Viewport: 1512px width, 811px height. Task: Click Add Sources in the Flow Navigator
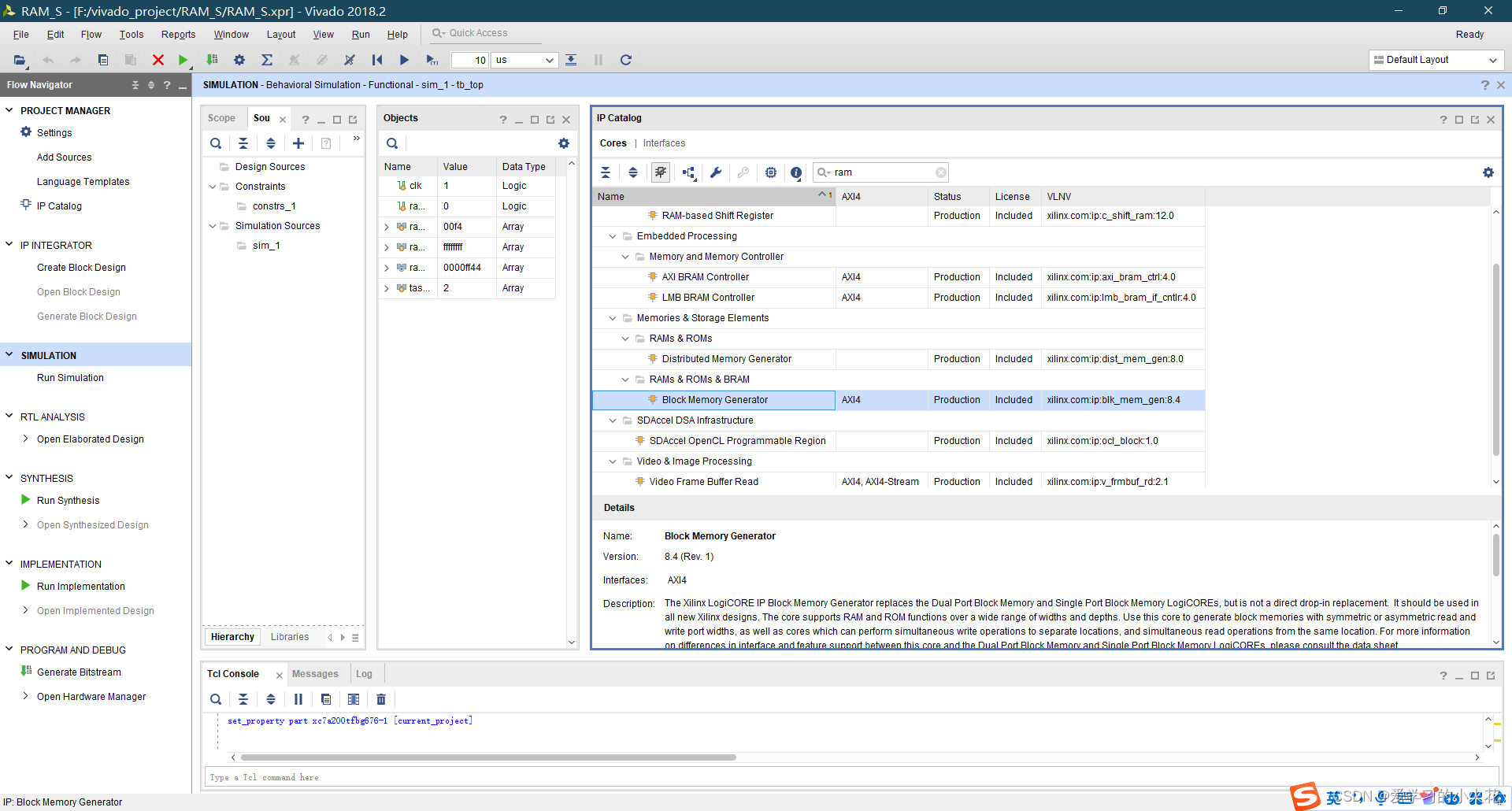coord(64,157)
